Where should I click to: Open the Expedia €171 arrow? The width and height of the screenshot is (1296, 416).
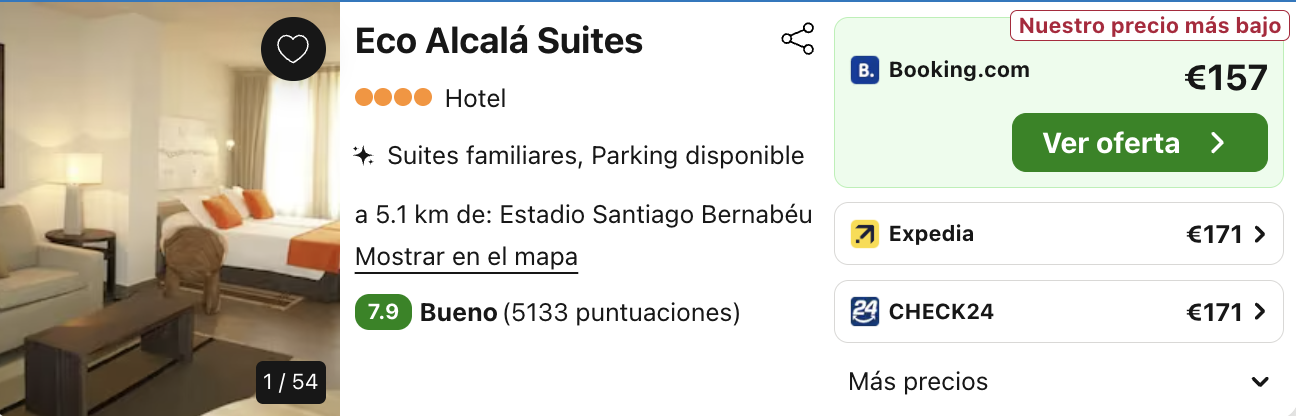click(1259, 234)
